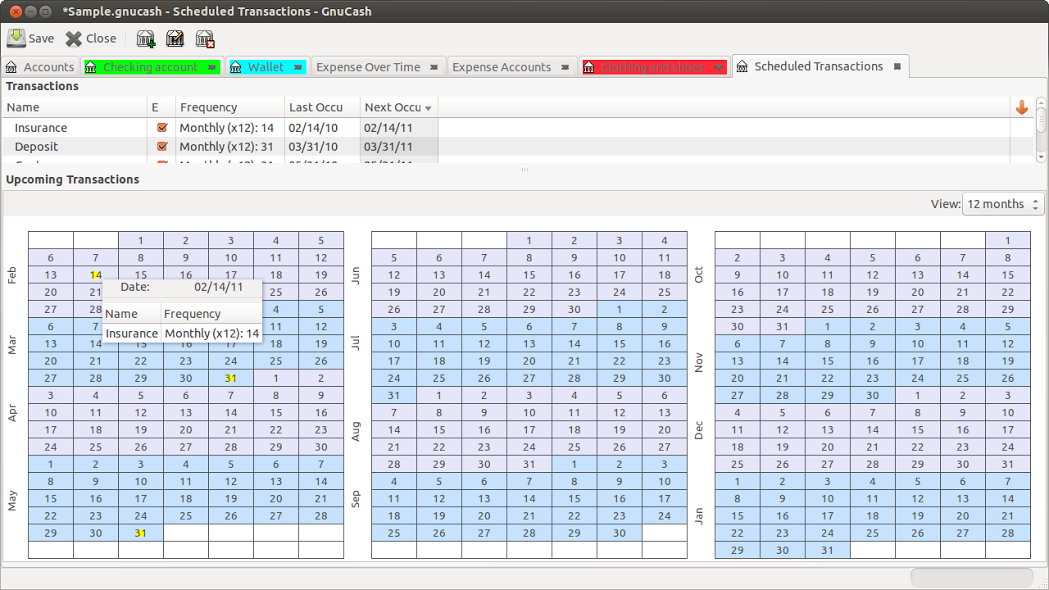This screenshot has width=1049, height=590.
Task: Open the Wallet tab
Action: 266,67
